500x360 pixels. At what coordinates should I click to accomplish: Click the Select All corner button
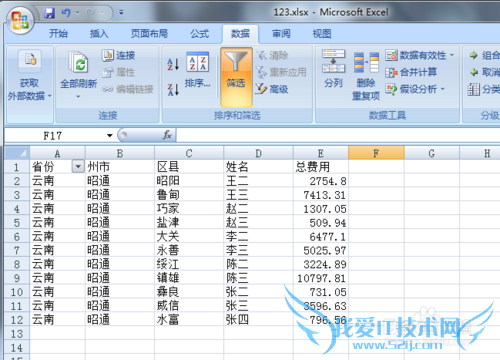click(17, 153)
